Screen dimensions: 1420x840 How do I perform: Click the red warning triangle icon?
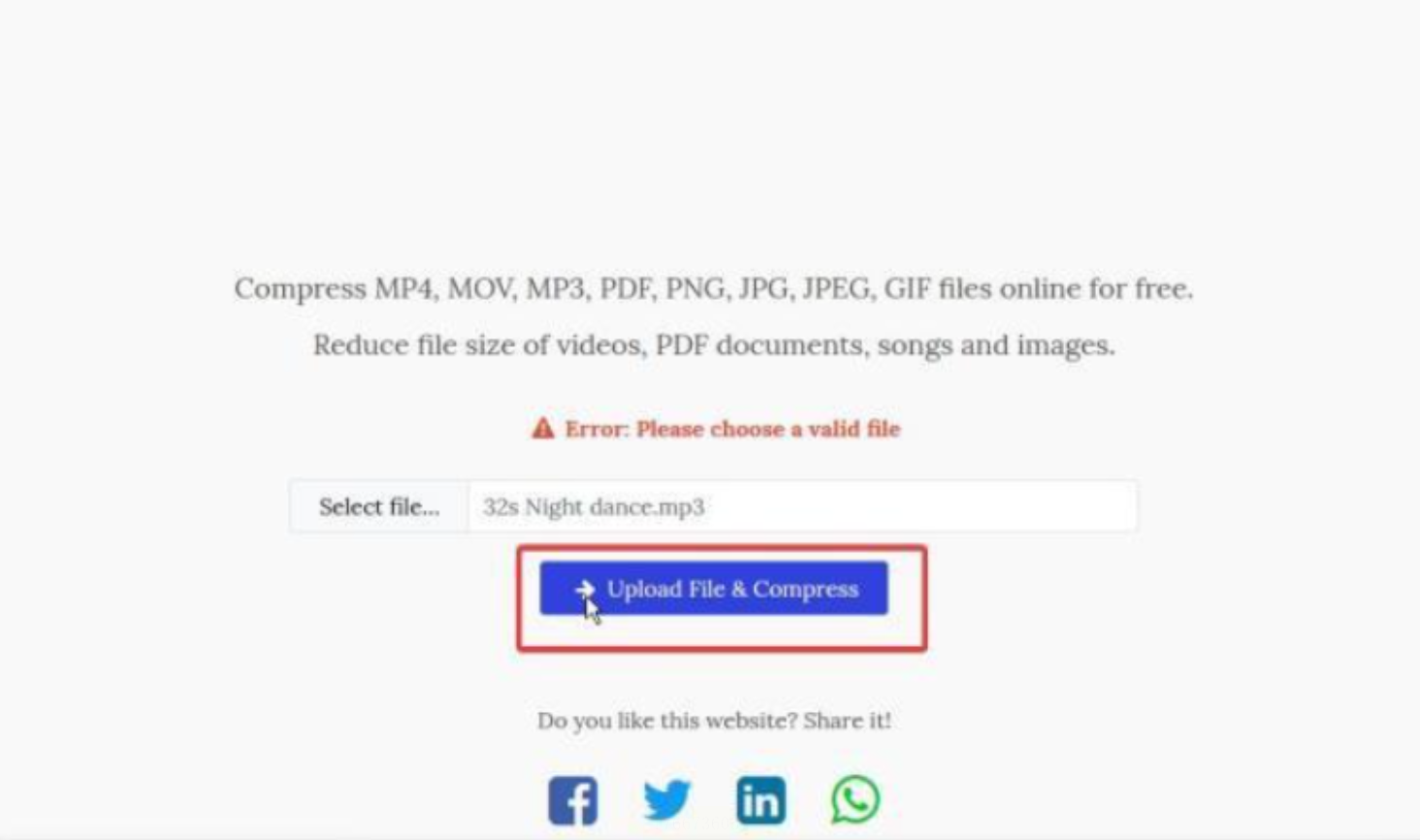click(x=543, y=428)
